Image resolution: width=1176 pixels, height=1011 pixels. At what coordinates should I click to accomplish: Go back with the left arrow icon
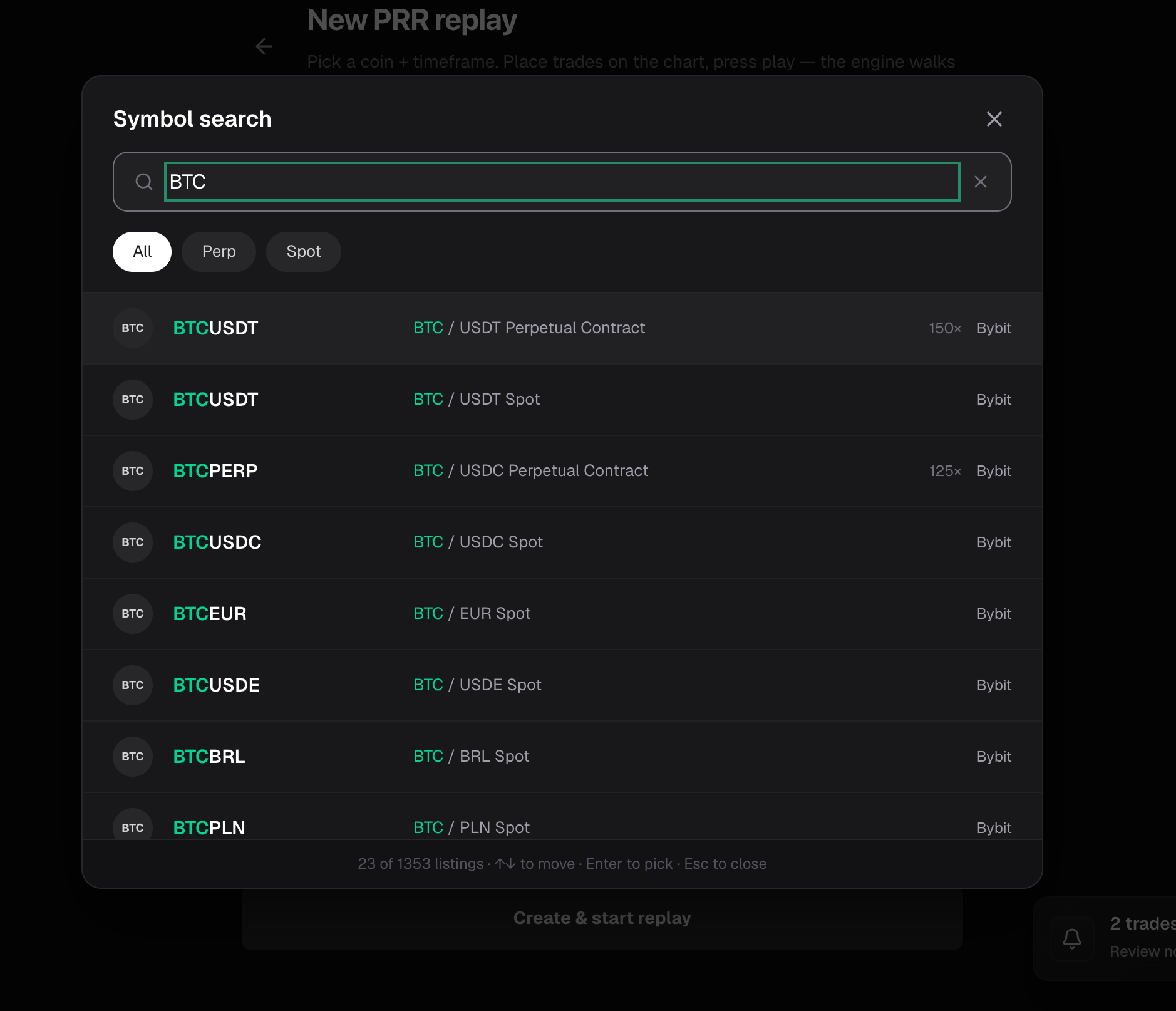(x=264, y=46)
